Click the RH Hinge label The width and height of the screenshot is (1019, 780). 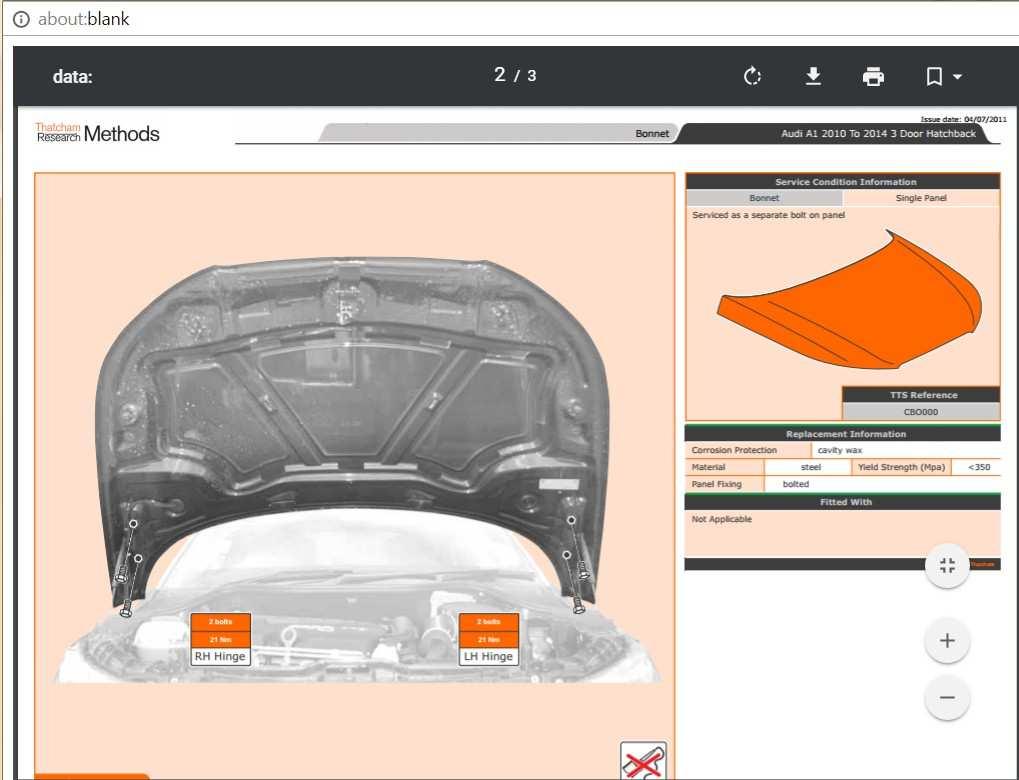point(220,656)
